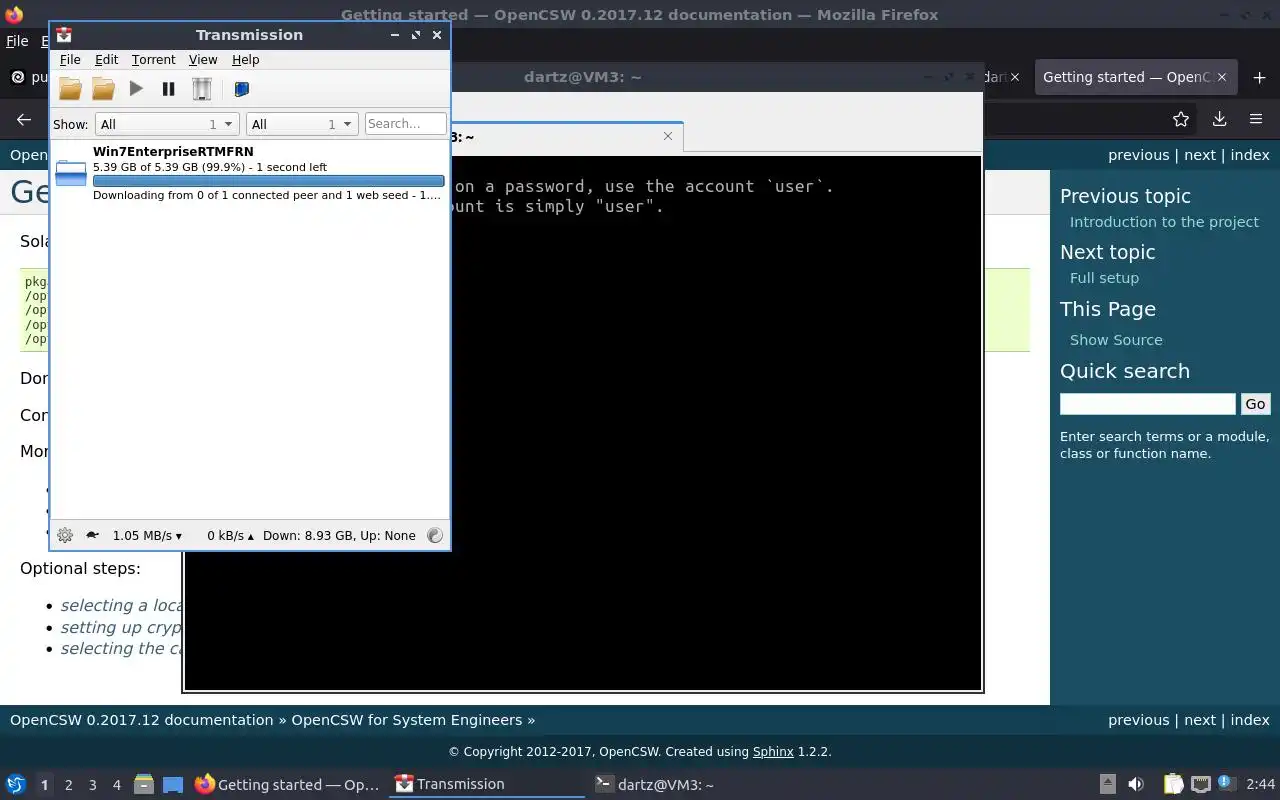Viewport: 1280px width, 800px height.
Task: Click the Transmission torrent Search field
Action: click(x=405, y=124)
